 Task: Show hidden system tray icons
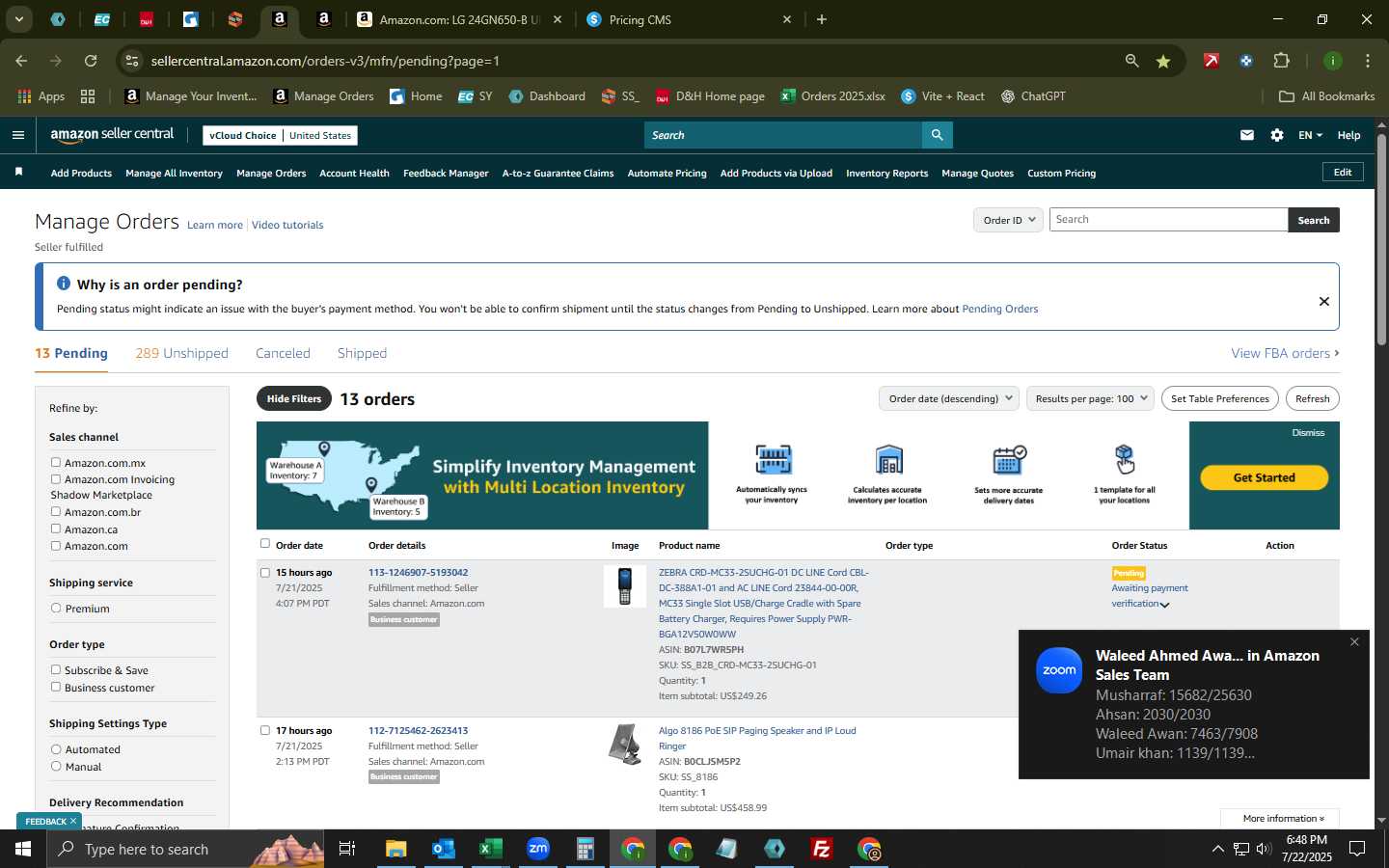click(1217, 849)
